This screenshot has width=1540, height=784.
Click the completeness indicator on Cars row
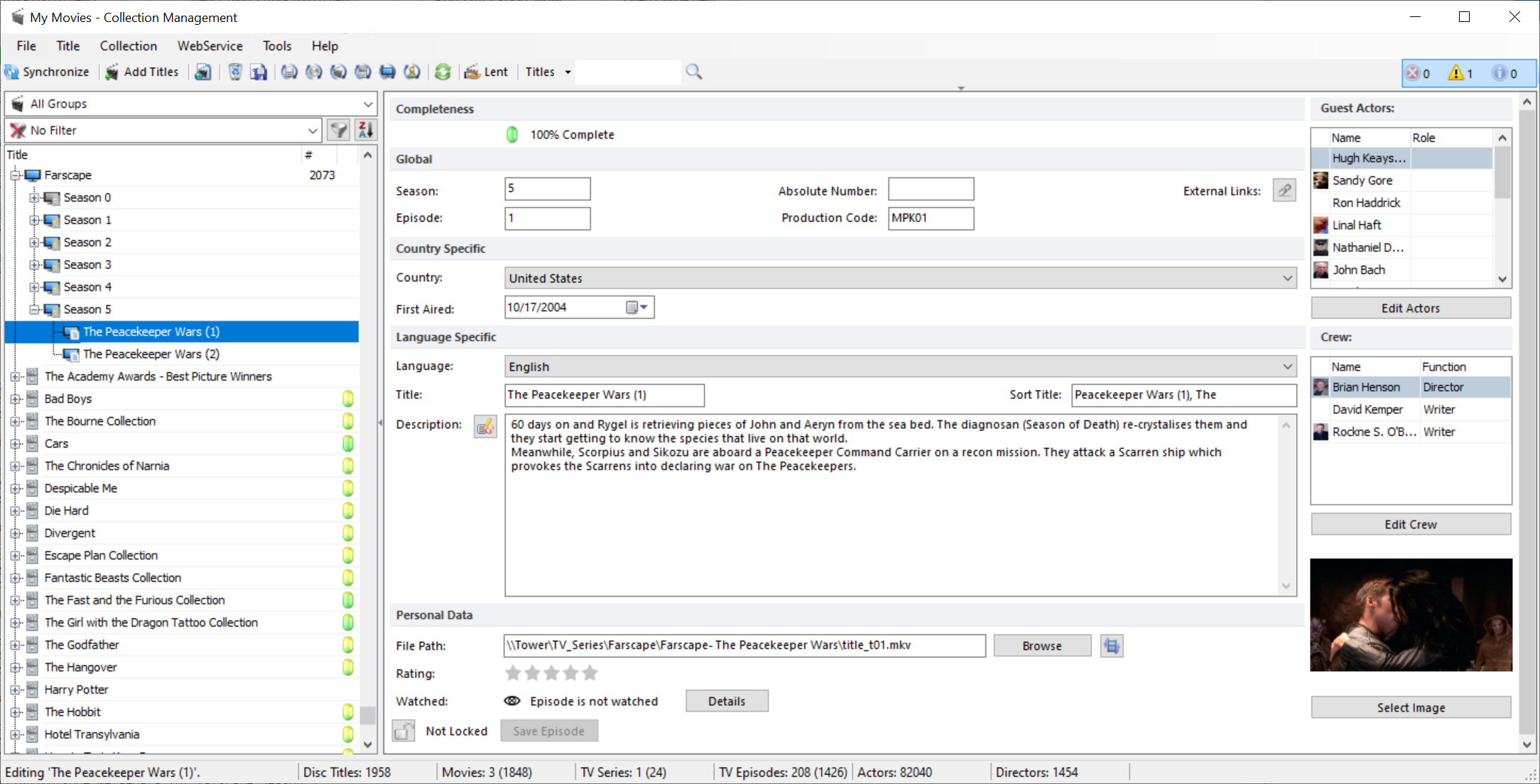[x=348, y=443]
